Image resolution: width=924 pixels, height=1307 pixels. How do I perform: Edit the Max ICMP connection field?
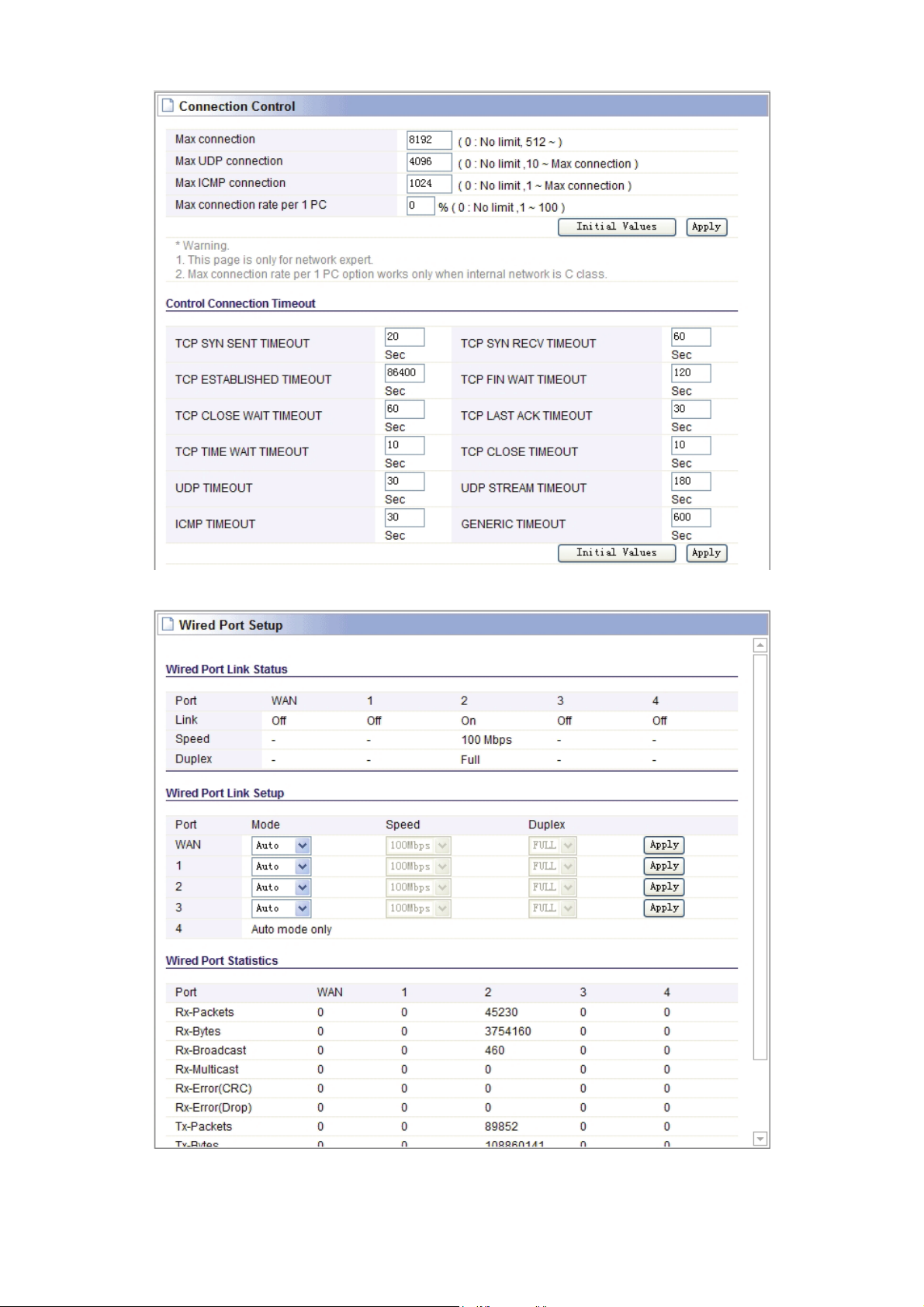coord(429,183)
